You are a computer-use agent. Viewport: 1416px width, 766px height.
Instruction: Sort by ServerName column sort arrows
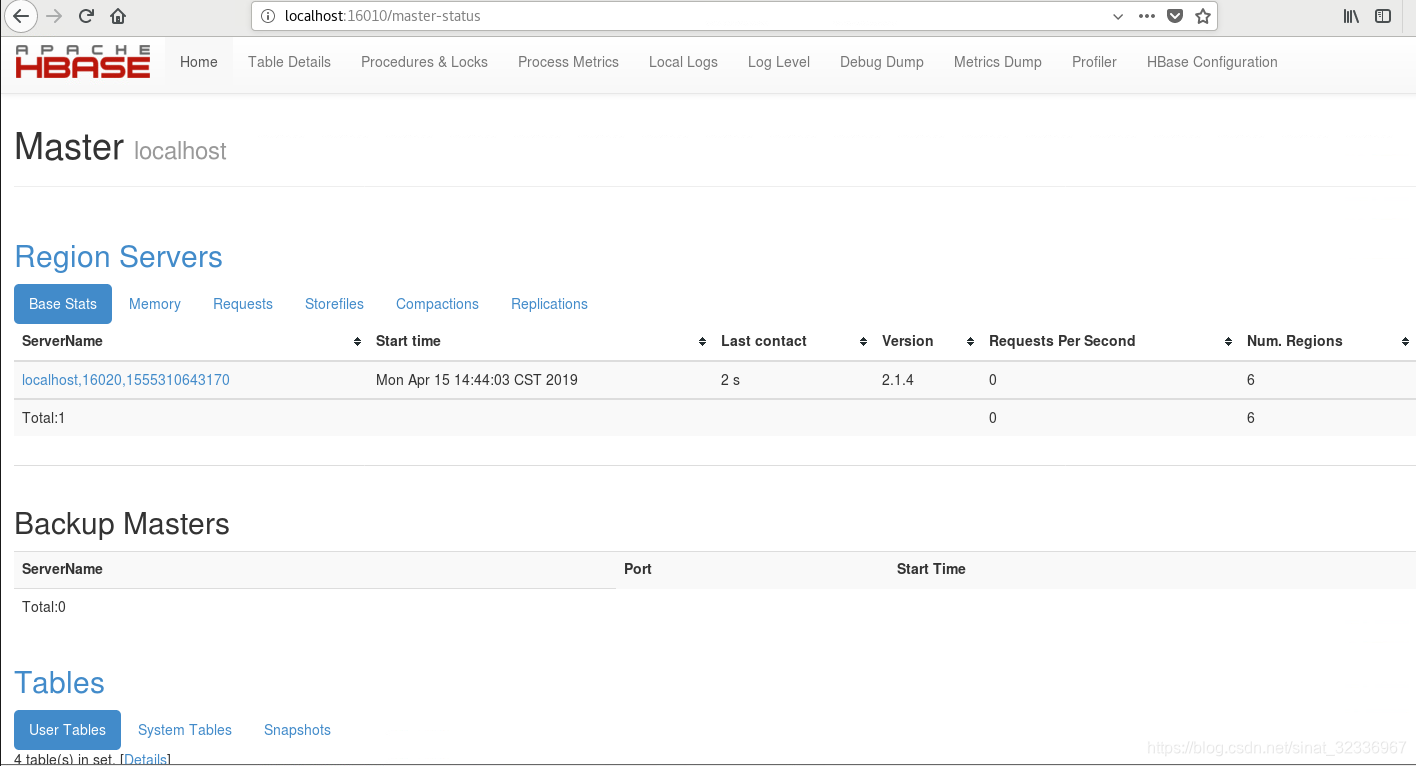coord(358,342)
